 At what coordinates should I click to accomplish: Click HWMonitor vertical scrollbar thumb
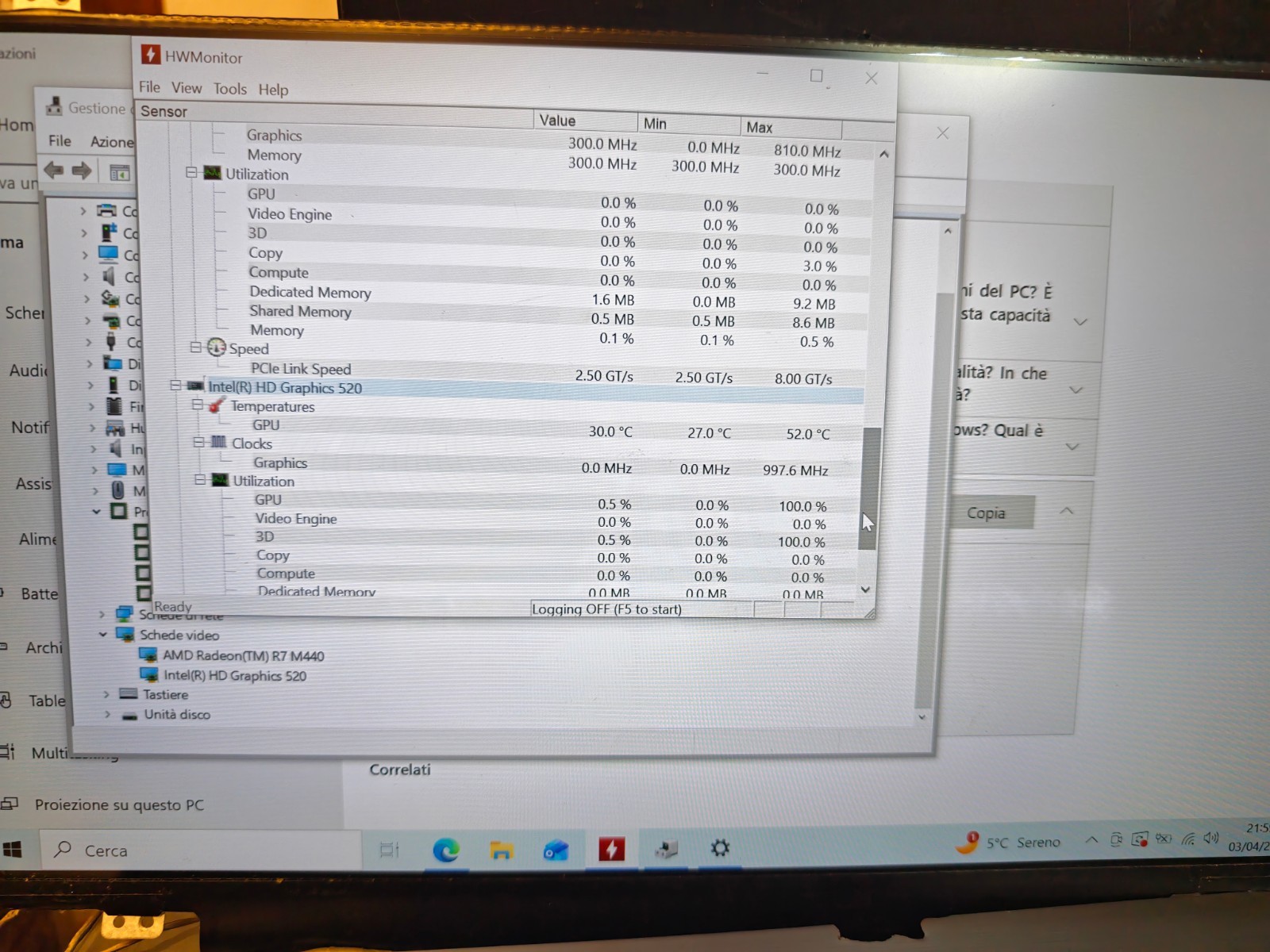point(870,488)
